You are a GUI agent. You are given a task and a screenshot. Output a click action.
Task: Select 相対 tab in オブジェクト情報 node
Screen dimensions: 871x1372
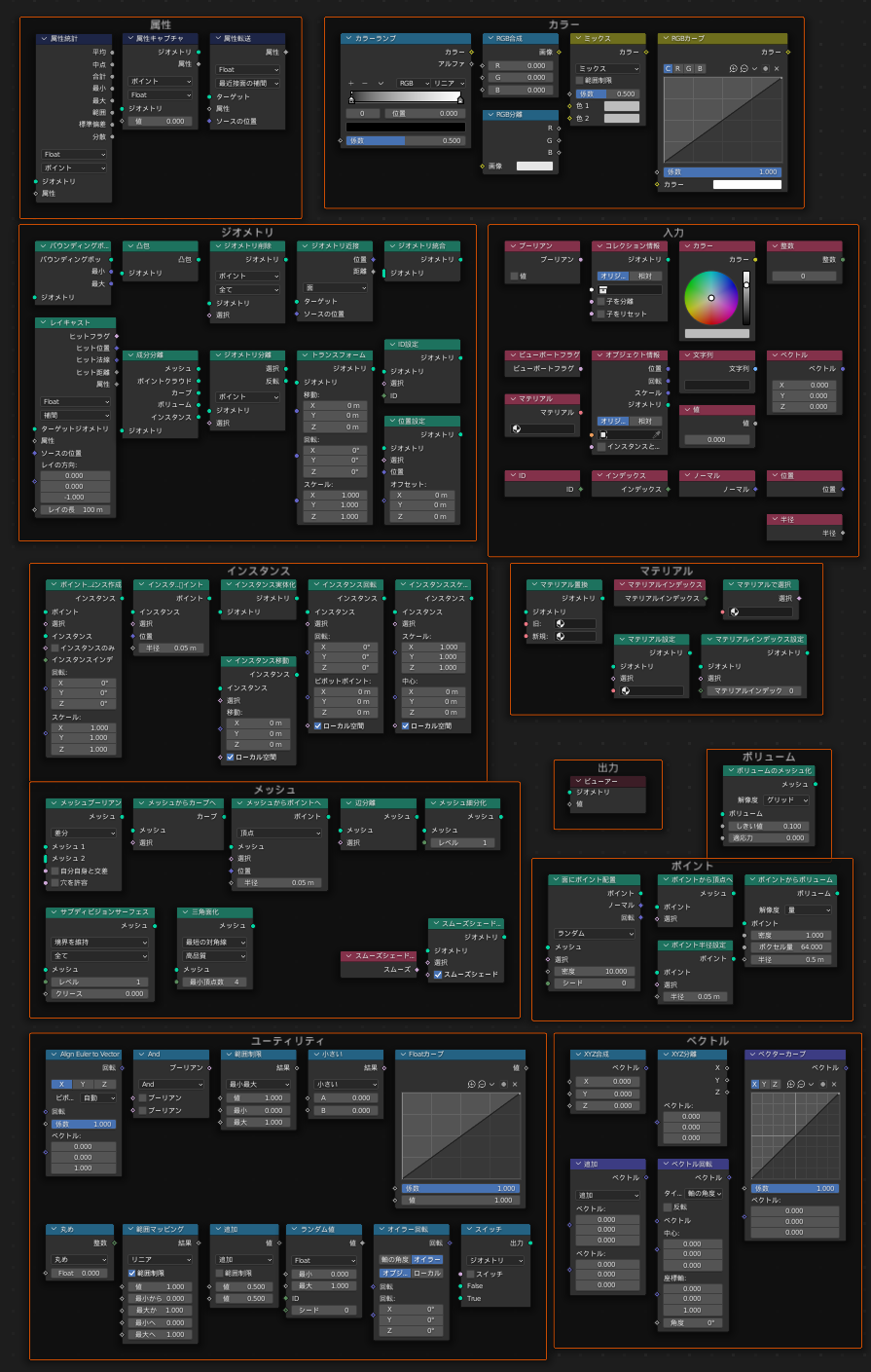[645, 421]
